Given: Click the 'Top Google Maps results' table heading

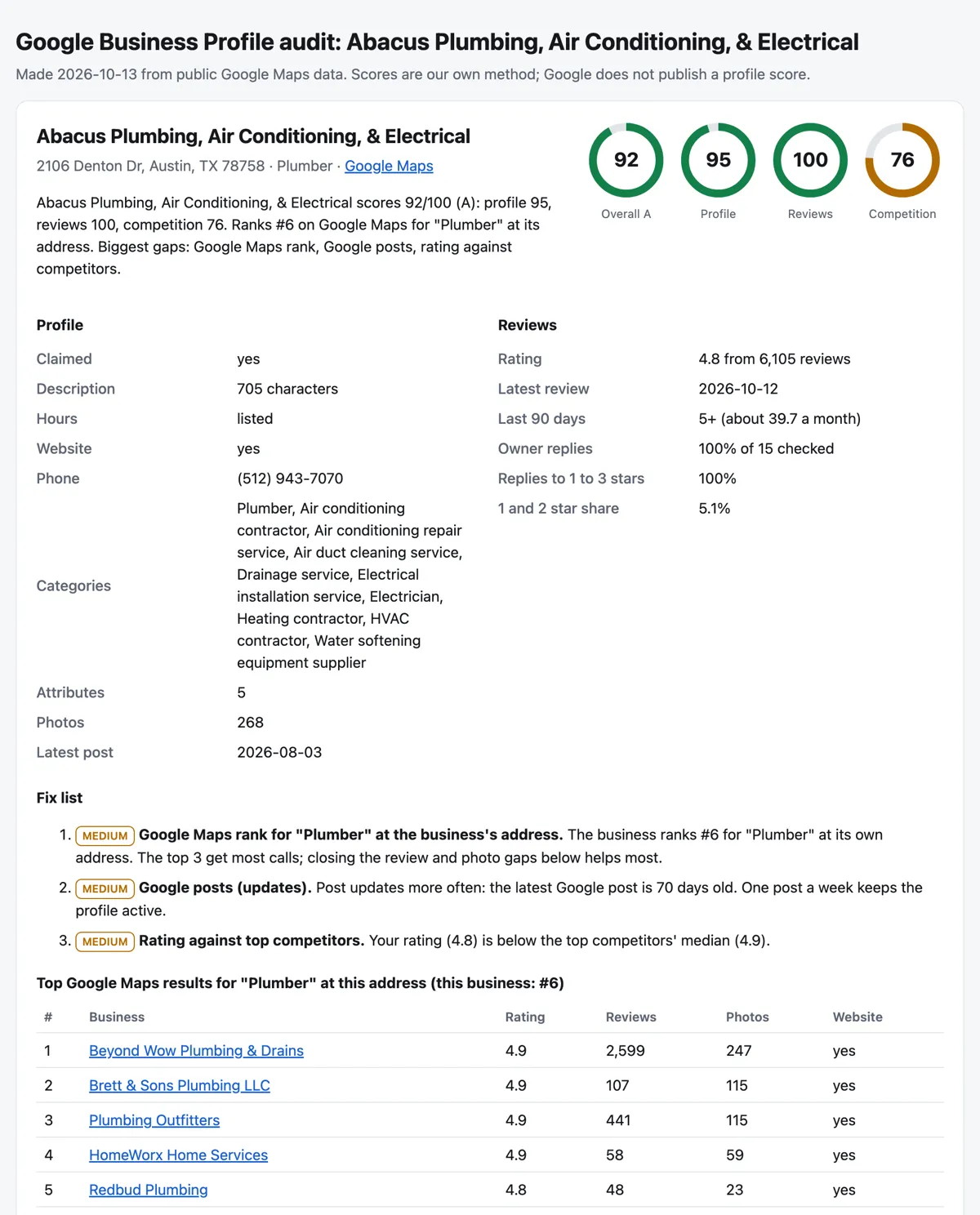Looking at the screenshot, I should click(x=301, y=983).
